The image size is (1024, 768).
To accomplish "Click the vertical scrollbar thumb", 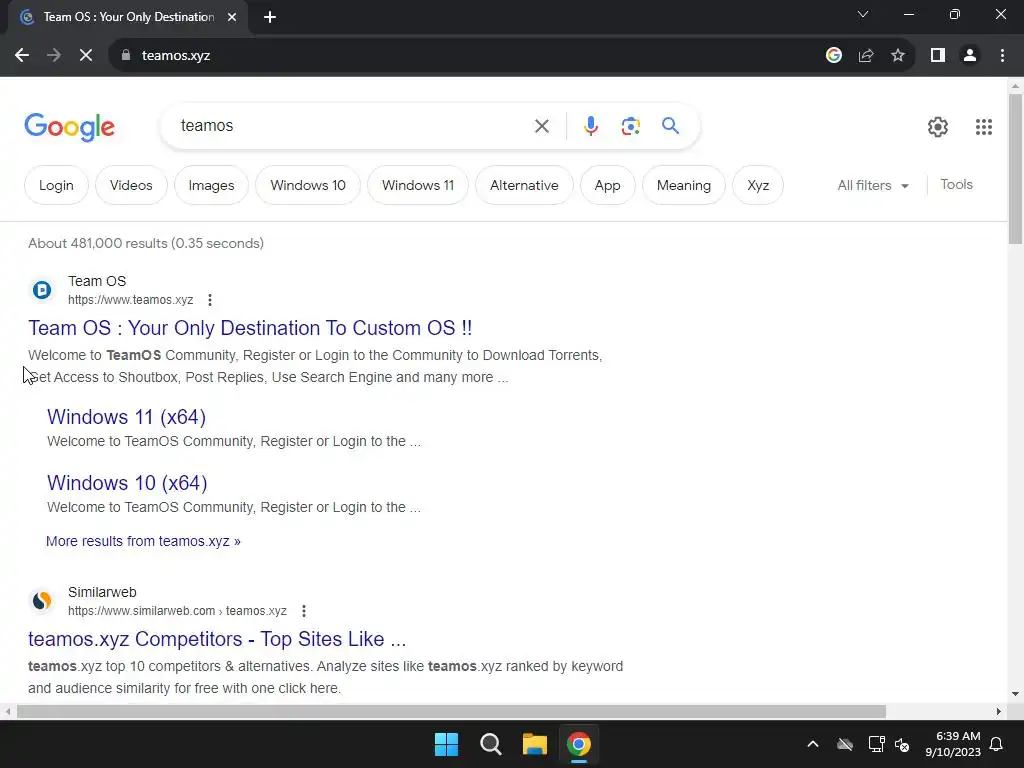I will coord(1015,168).
